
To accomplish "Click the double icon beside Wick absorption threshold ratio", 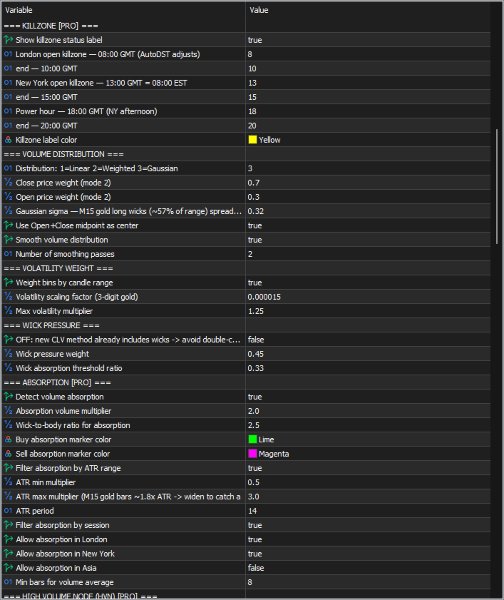I will (8, 368).
